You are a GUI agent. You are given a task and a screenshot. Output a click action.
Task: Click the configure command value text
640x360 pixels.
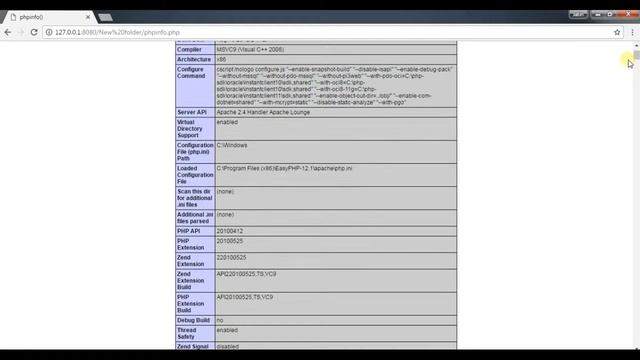(x=335, y=86)
